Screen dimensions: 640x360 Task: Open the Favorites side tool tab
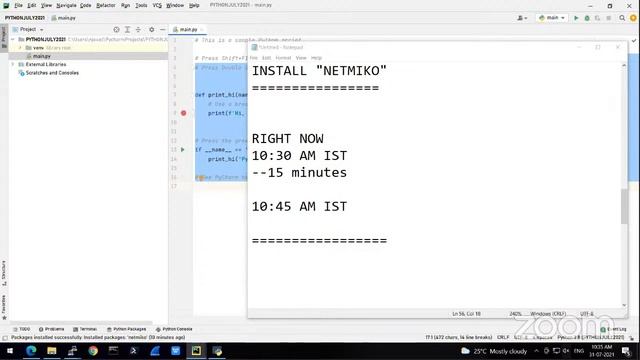click(x=4, y=307)
